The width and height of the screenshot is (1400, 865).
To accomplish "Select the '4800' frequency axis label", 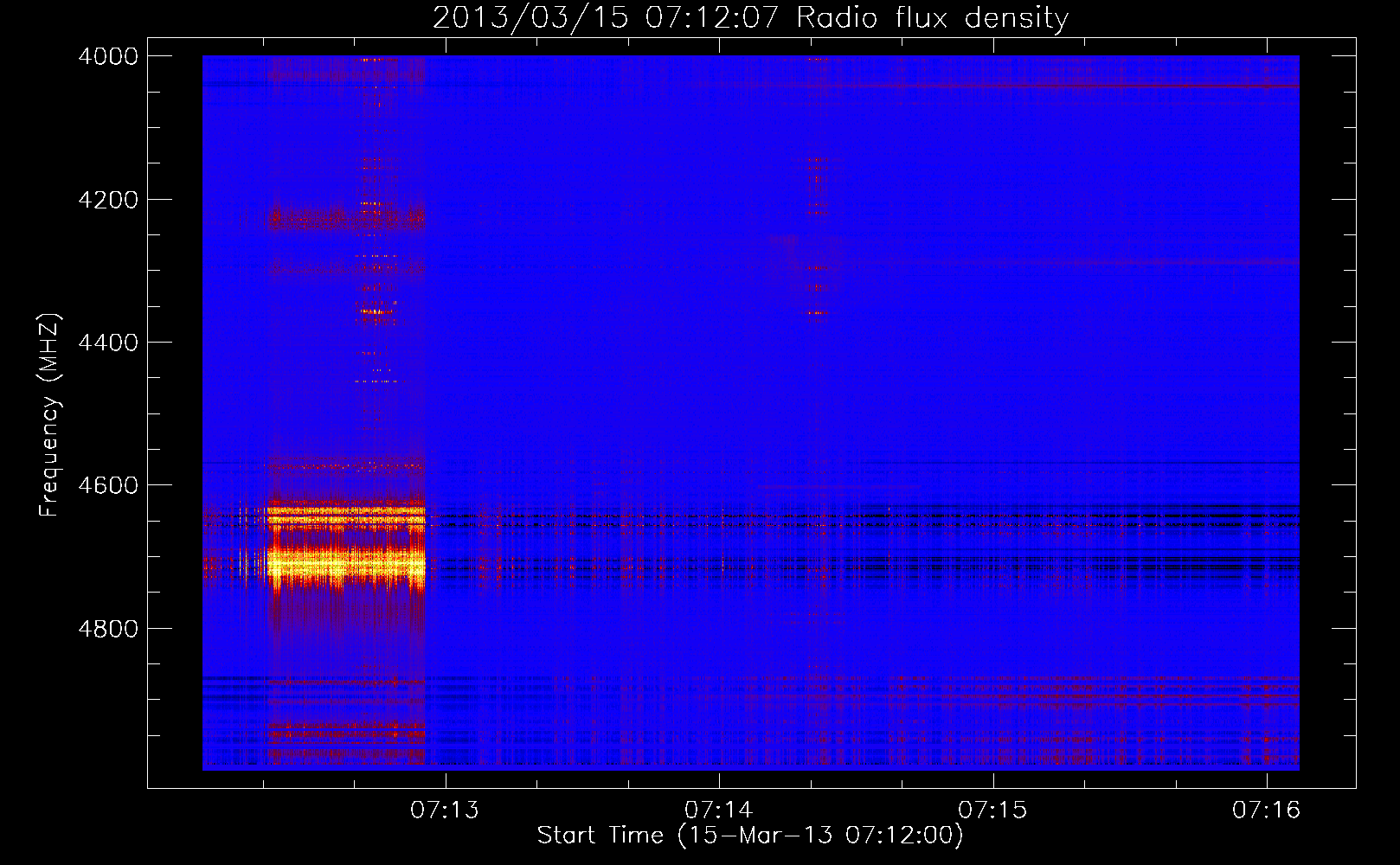I will [x=108, y=629].
